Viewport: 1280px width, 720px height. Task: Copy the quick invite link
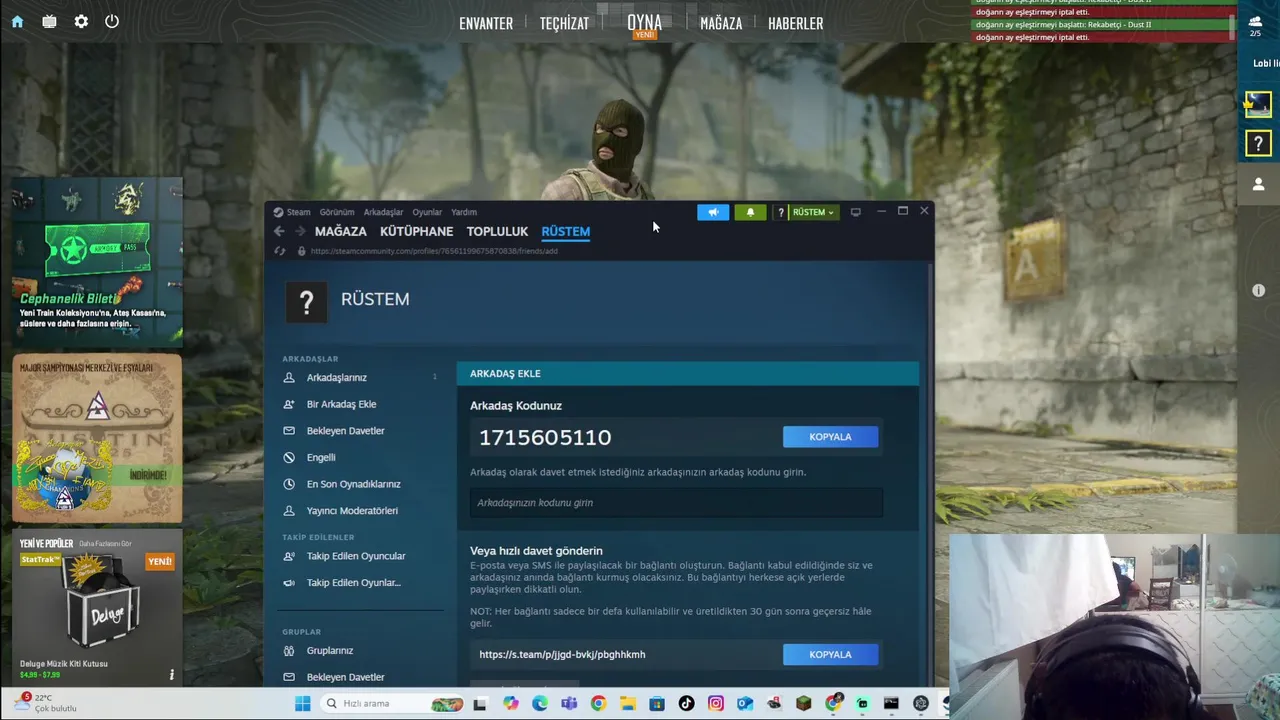click(830, 654)
